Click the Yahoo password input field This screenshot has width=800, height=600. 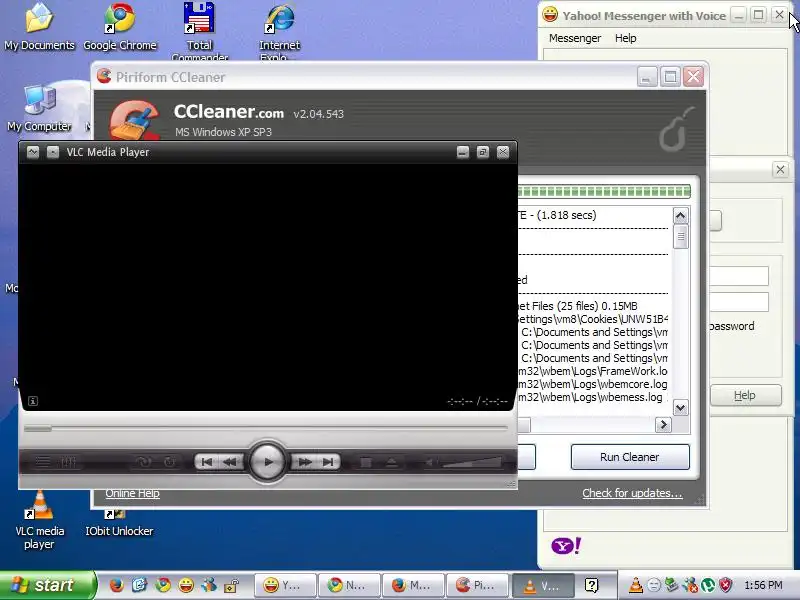[x=739, y=302]
